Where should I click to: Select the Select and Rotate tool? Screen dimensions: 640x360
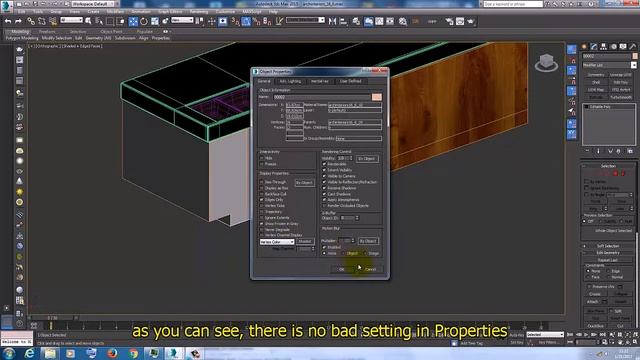[x=144, y=21]
